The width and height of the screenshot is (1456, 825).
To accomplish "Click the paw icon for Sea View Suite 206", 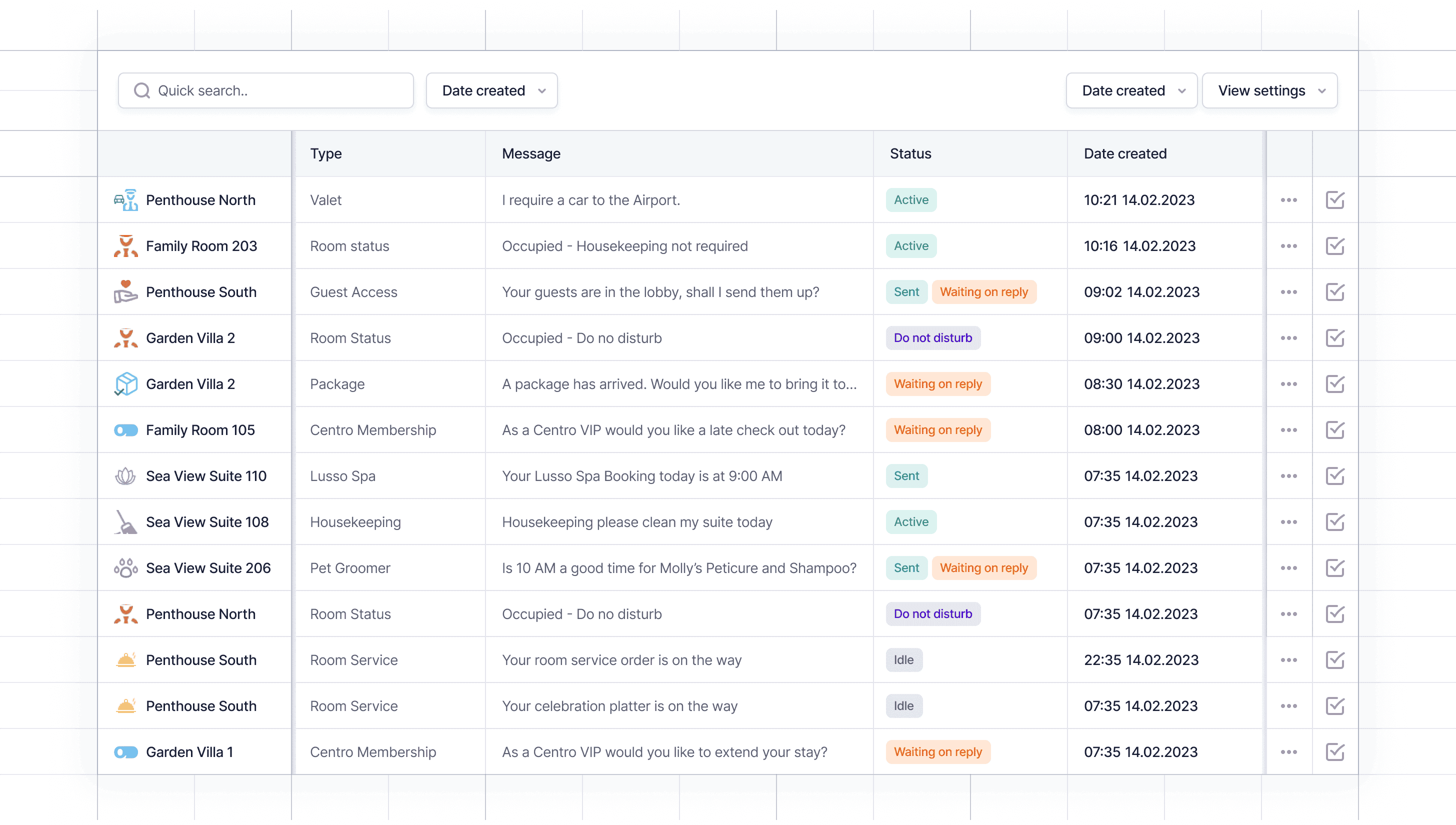I will click(125, 568).
